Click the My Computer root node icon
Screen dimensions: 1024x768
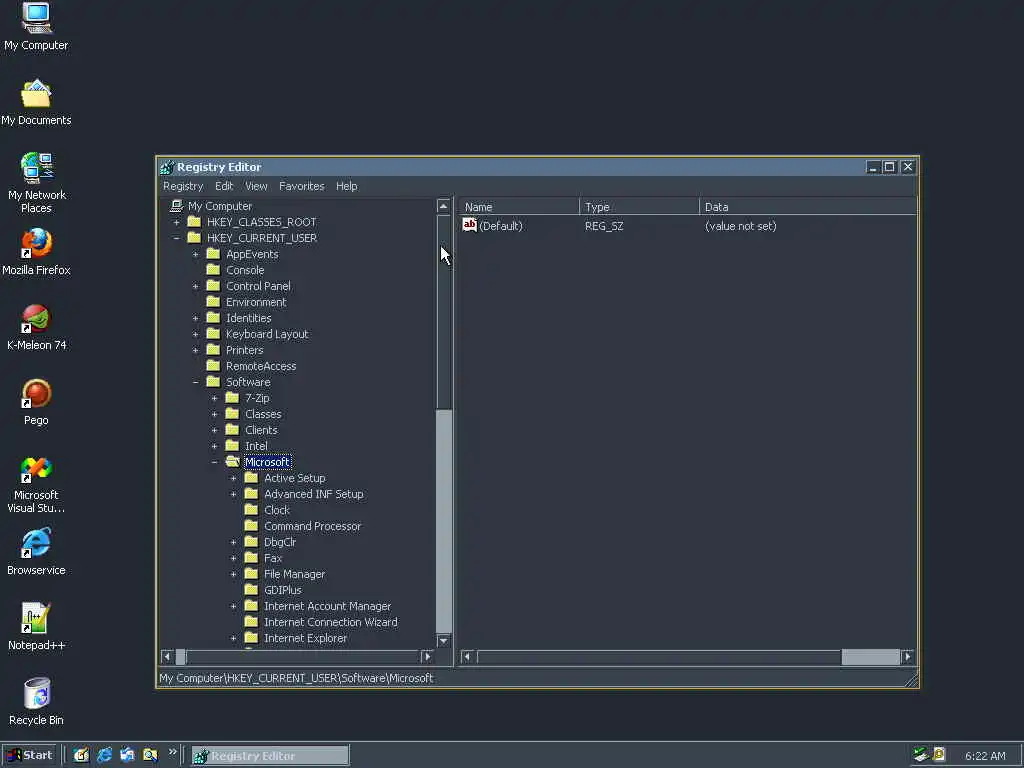(x=176, y=206)
